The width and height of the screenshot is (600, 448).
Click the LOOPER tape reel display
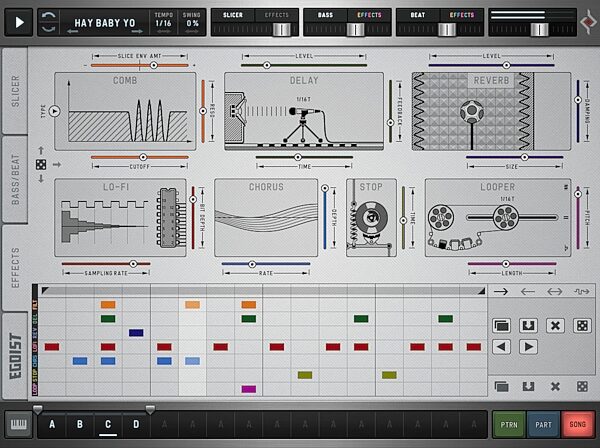click(498, 218)
